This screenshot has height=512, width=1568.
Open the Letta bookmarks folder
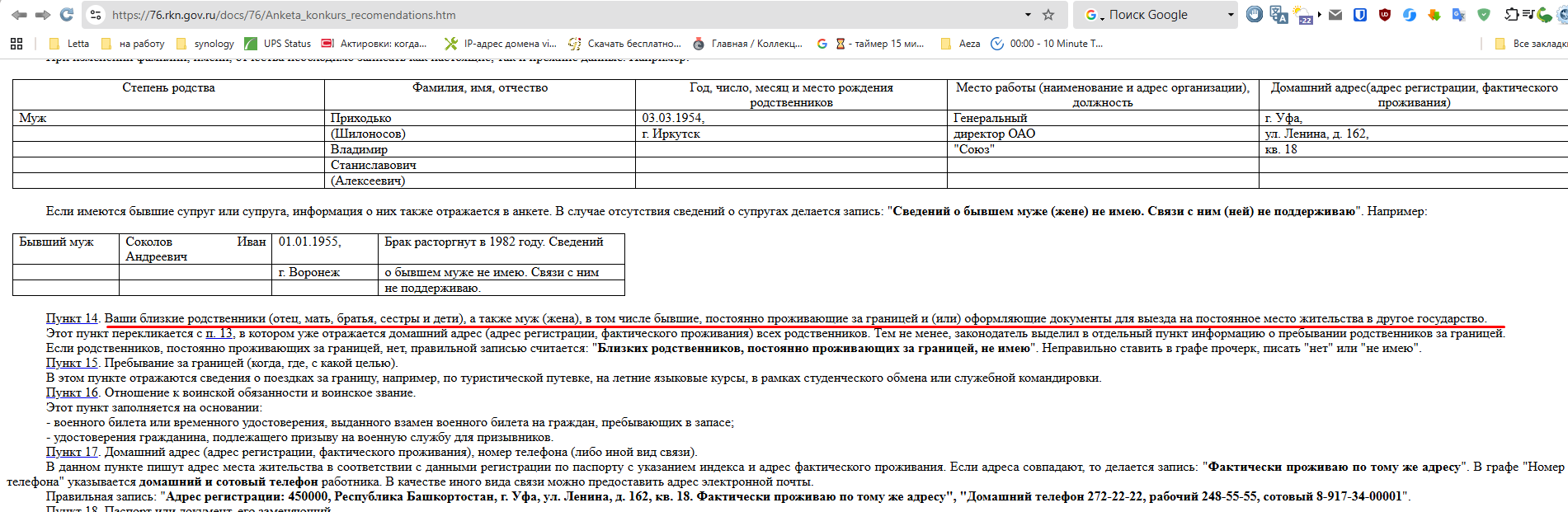click(x=69, y=44)
